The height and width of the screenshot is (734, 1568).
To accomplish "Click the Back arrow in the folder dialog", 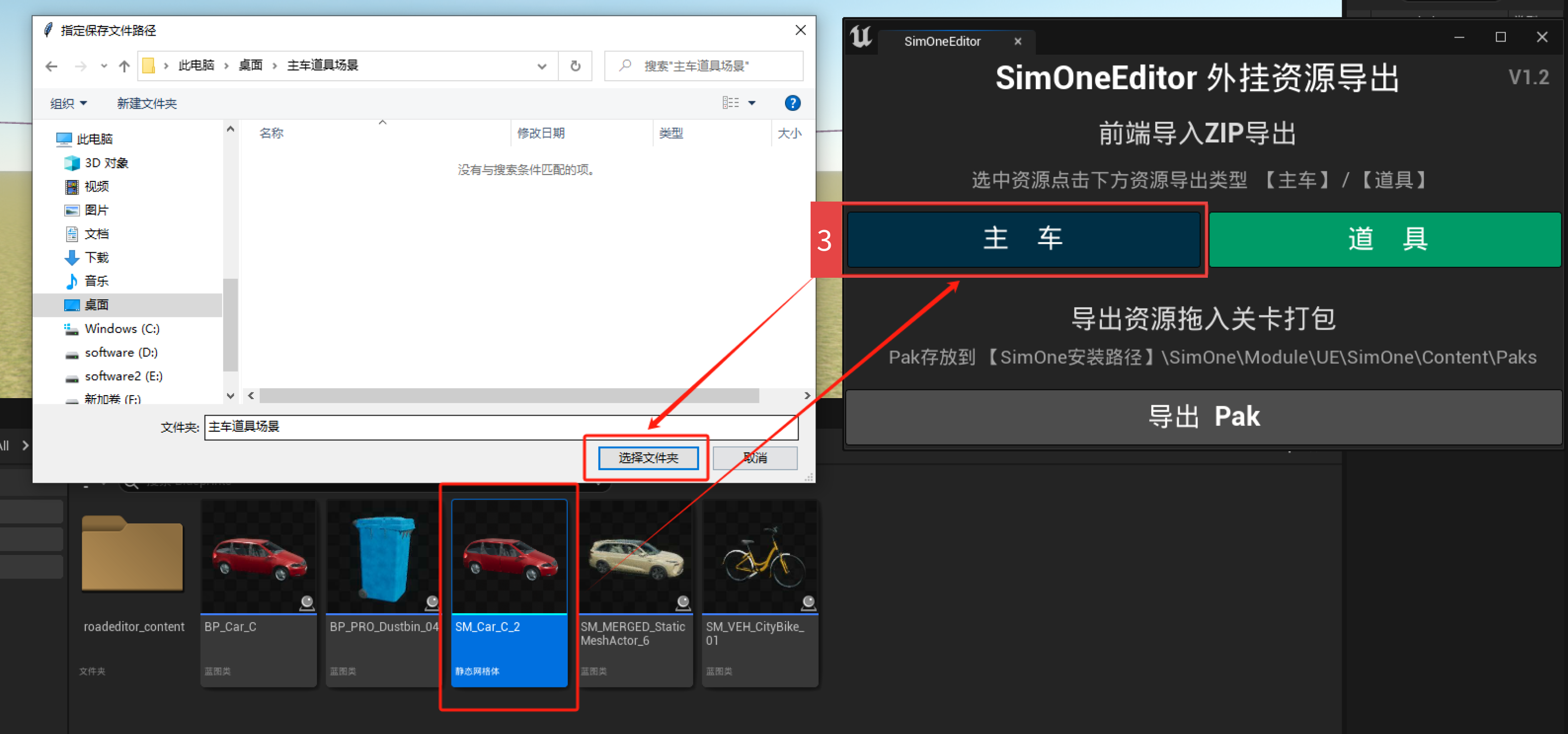I will [x=52, y=66].
